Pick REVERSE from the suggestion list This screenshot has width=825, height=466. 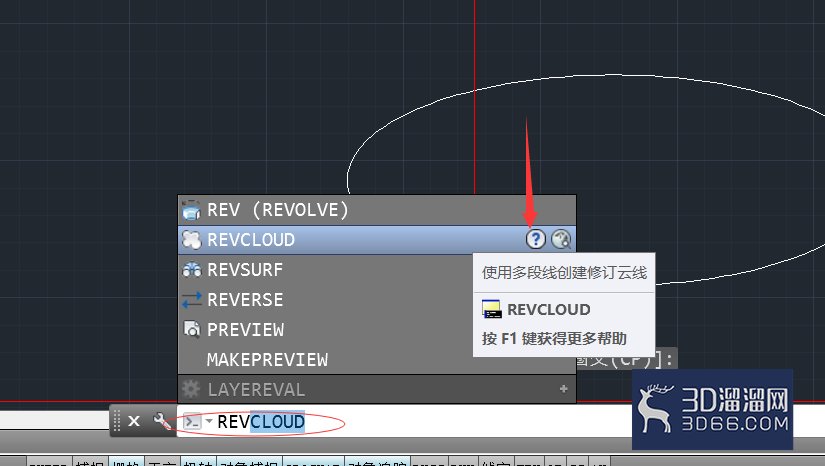pyautogui.click(x=326, y=300)
